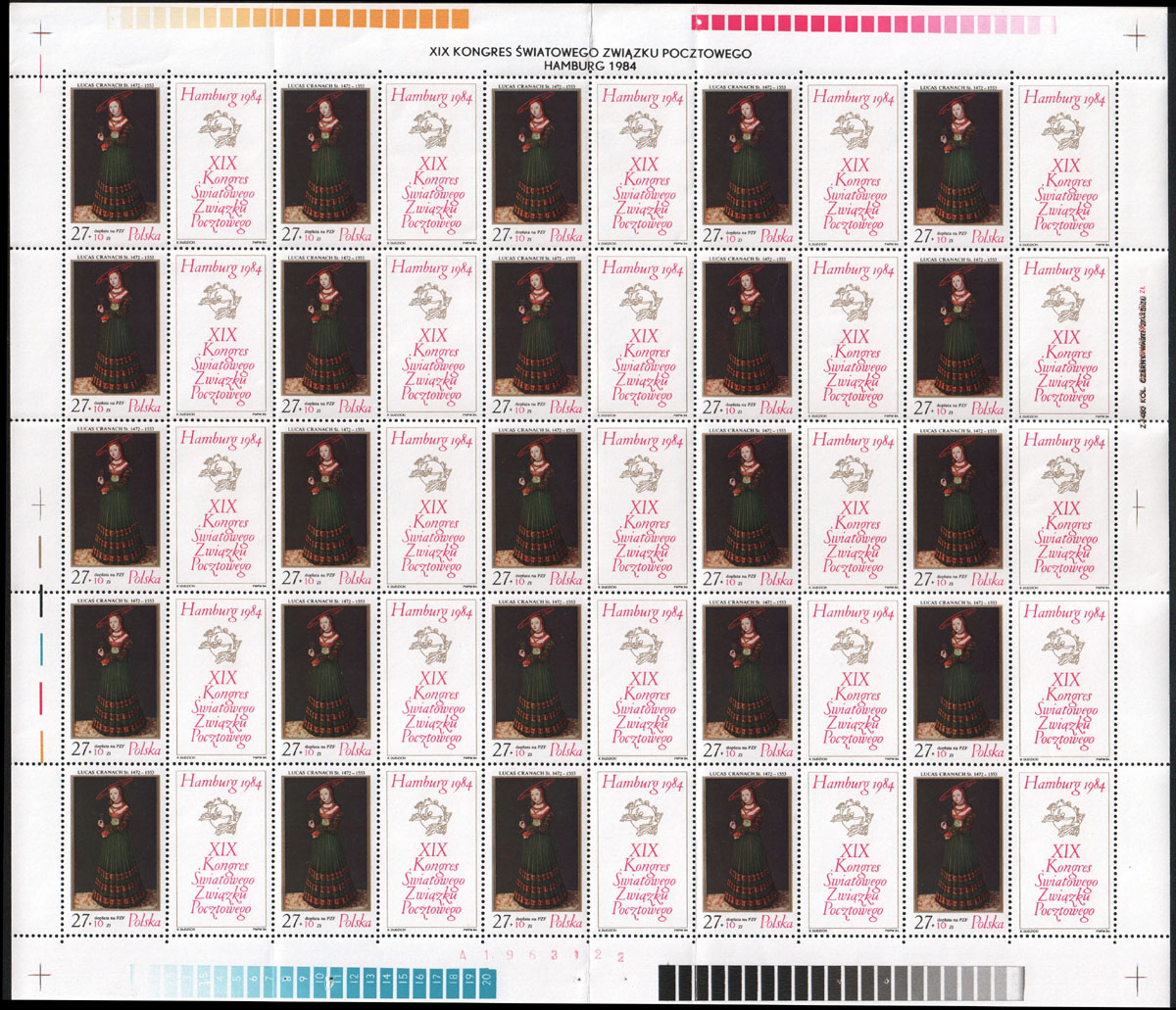Click the cyan square numbered 13
The height and width of the screenshot is (1010, 1176).
[369, 983]
